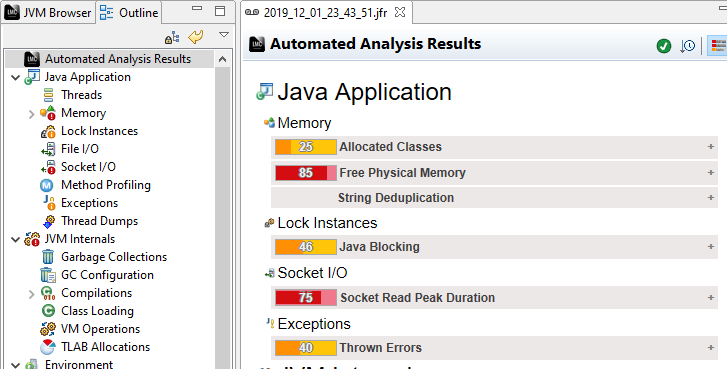Click the sort by time toolbar icon
This screenshot has width=727, height=369.
[688, 46]
